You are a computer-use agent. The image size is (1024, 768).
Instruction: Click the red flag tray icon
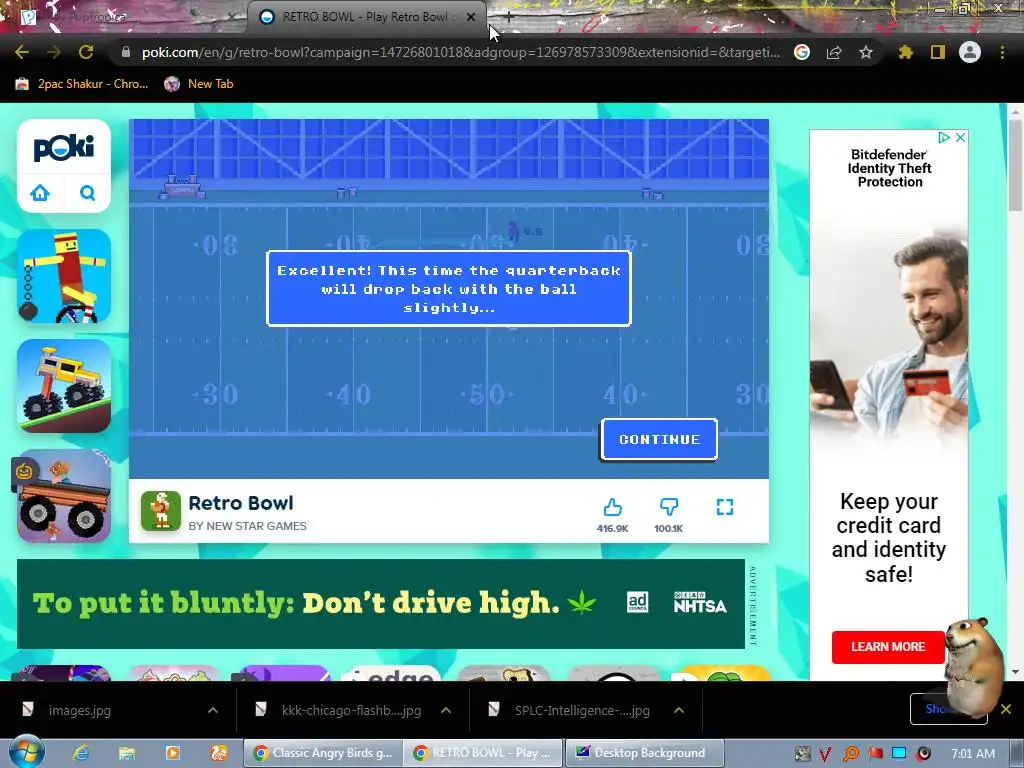click(874, 754)
